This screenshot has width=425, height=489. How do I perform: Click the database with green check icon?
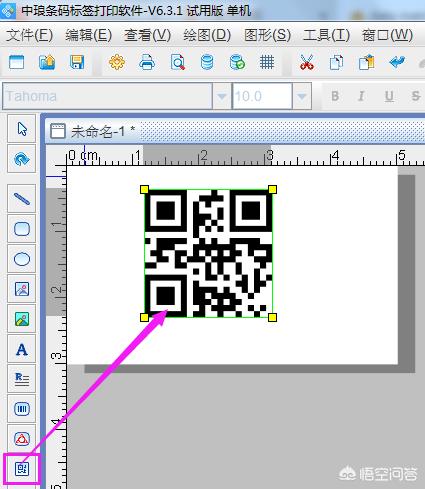coord(237,62)
